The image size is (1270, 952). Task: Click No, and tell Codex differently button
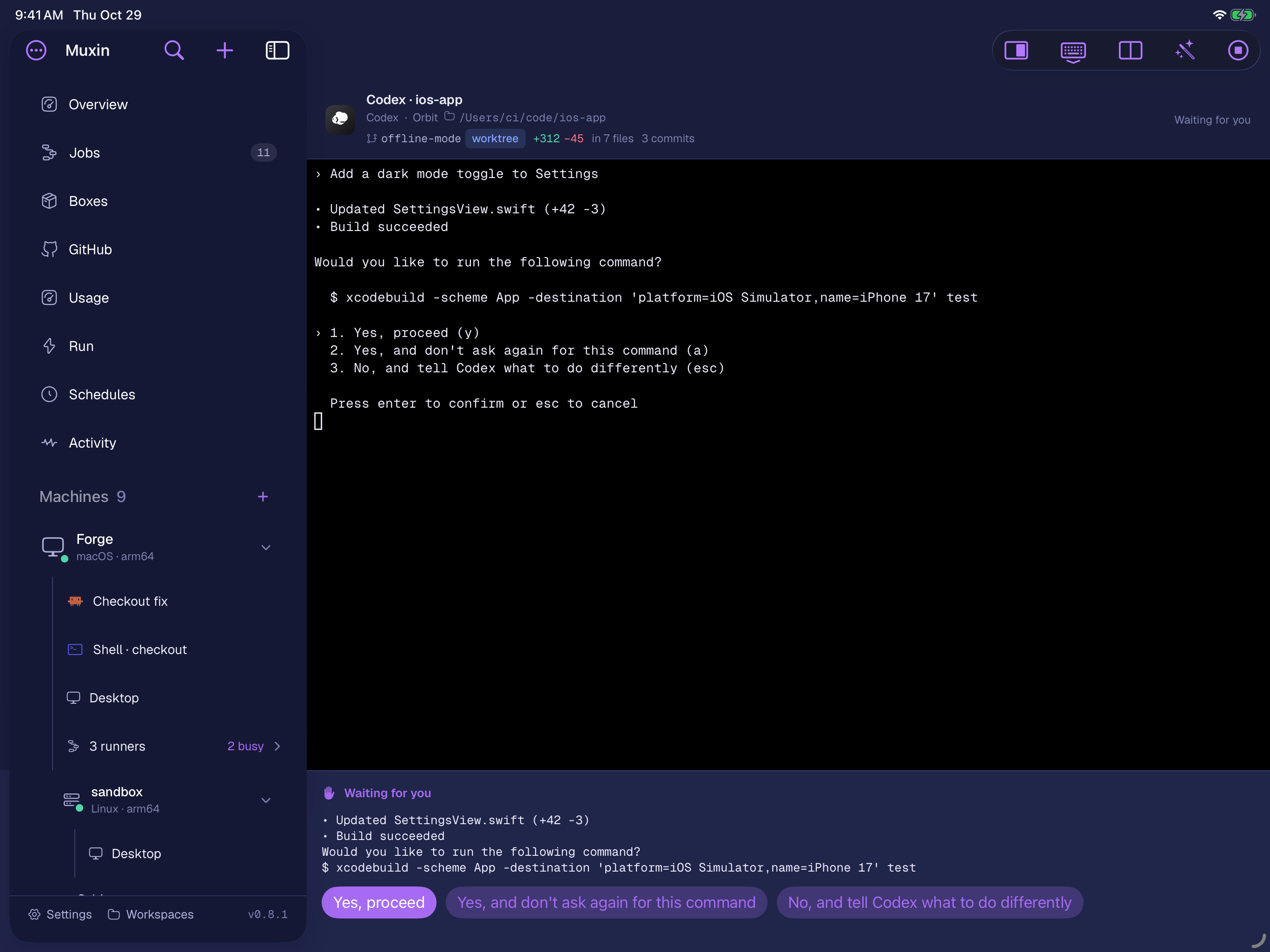(x=930, y=902)
